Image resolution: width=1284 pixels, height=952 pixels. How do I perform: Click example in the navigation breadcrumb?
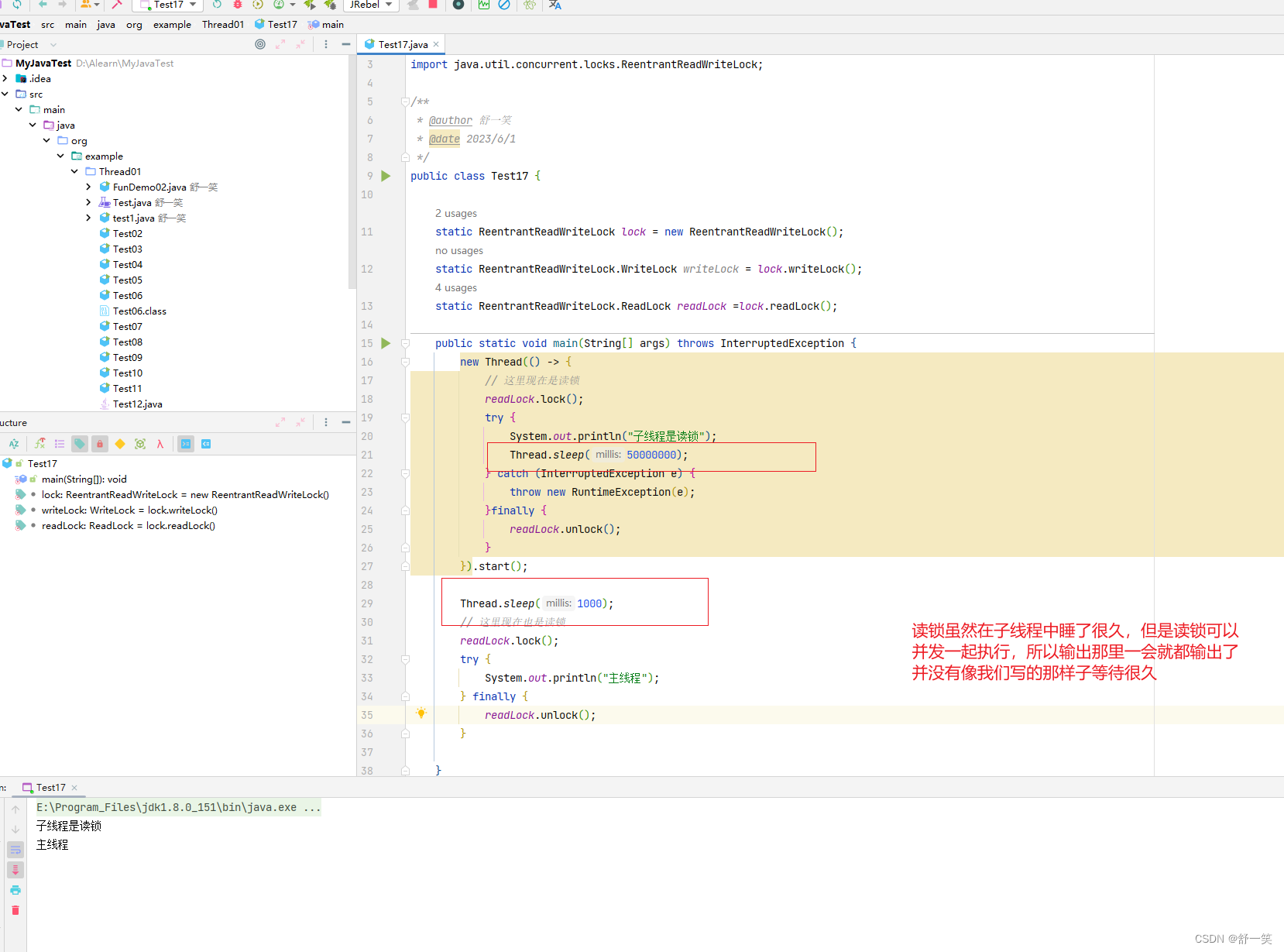pos(172,25)
